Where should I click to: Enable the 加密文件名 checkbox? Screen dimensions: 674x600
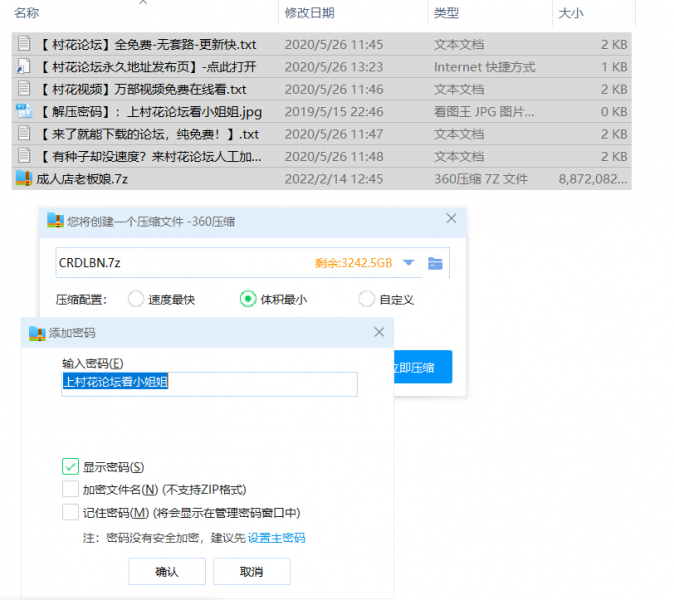[70, 490]
